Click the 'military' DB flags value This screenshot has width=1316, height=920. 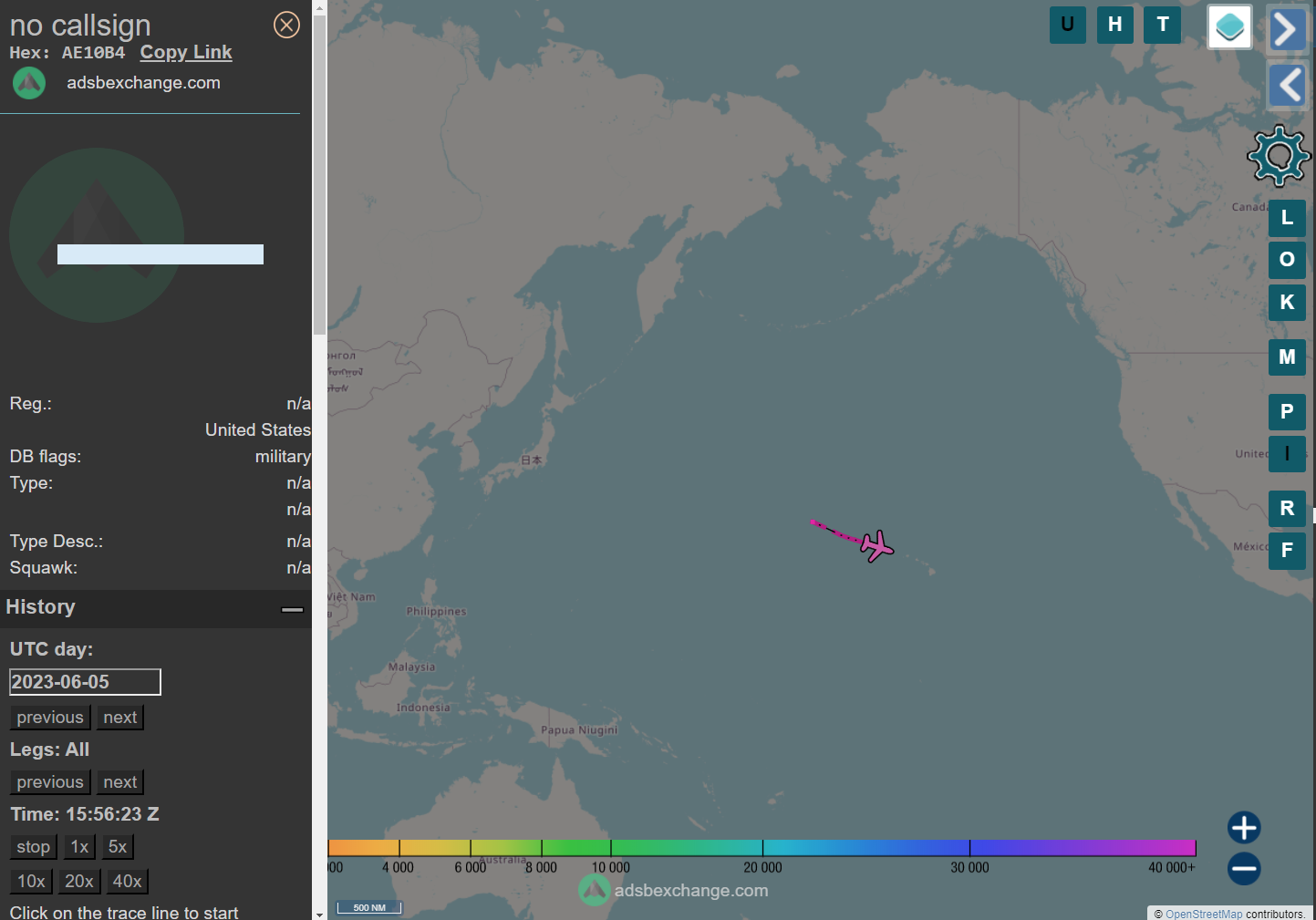(x=283, y=457)
